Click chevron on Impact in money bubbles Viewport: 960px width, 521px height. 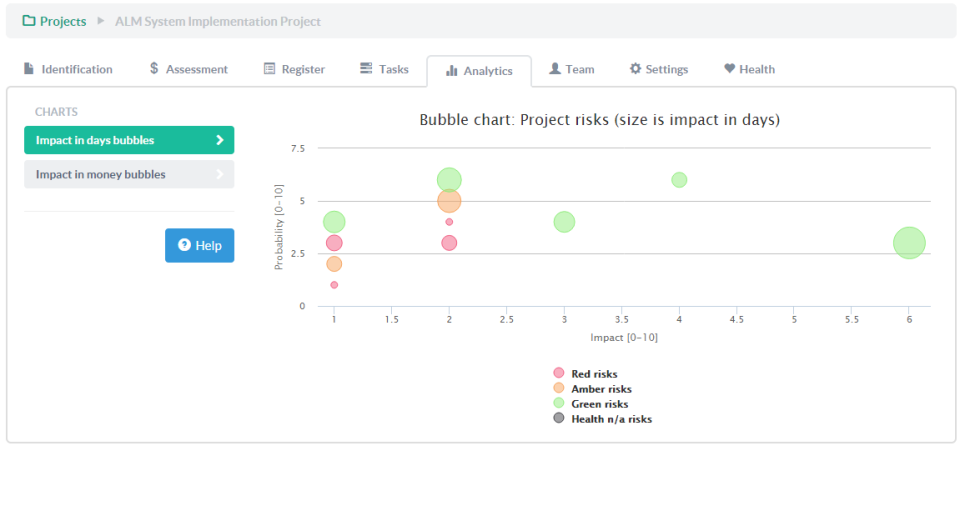[219, 175]
